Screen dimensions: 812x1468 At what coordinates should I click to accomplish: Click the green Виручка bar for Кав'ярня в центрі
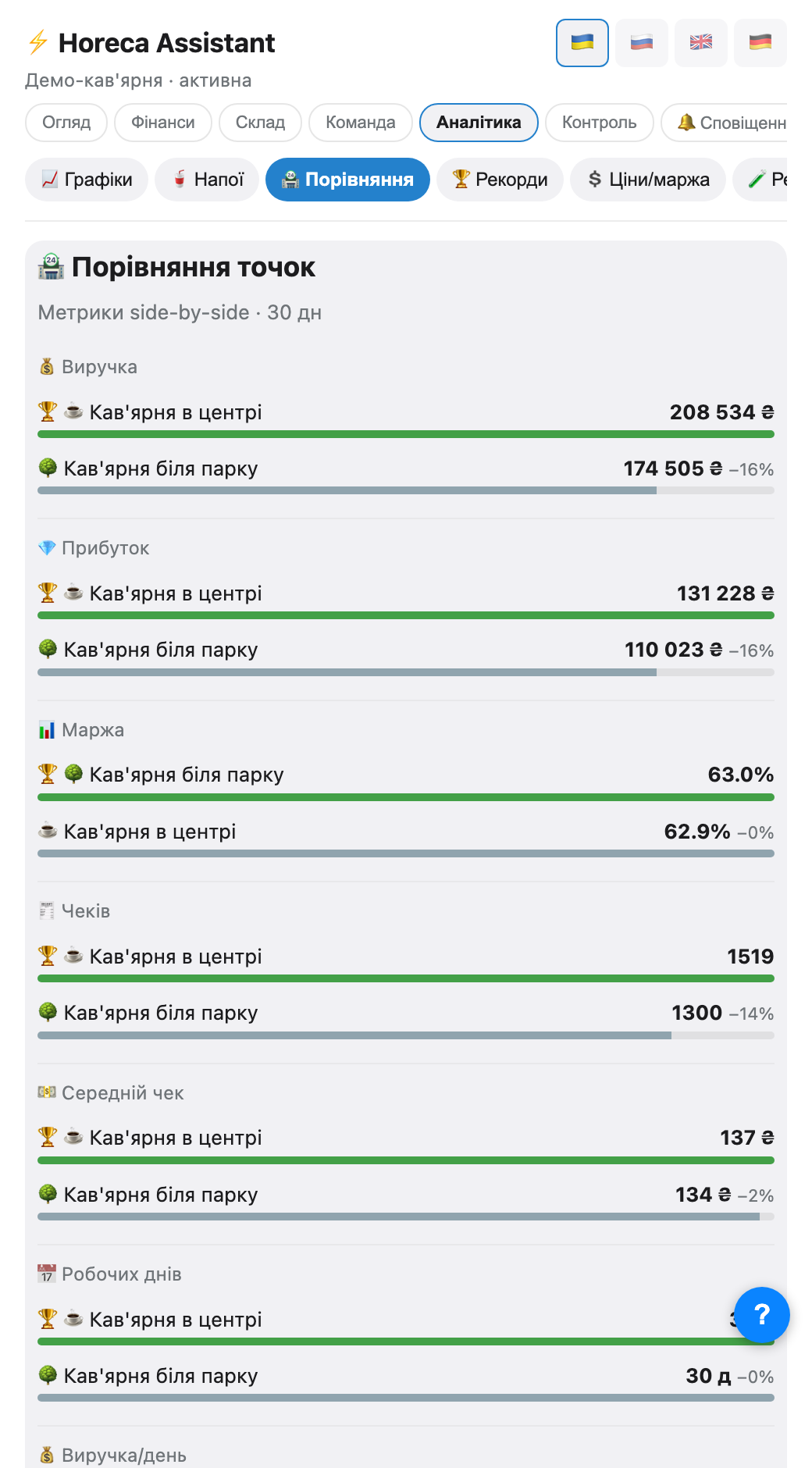406,434
